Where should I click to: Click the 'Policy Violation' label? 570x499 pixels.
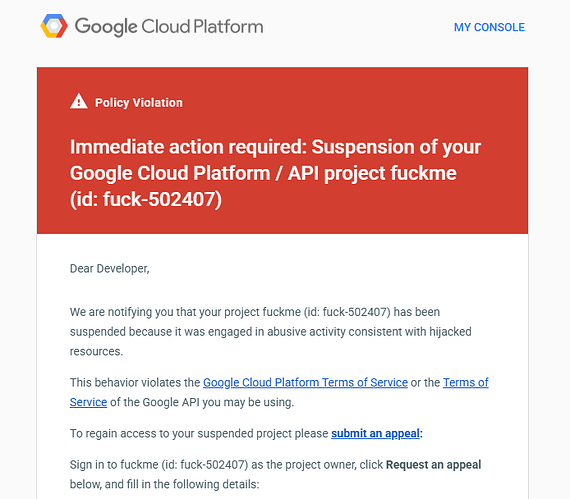click(x=139, y=102)
